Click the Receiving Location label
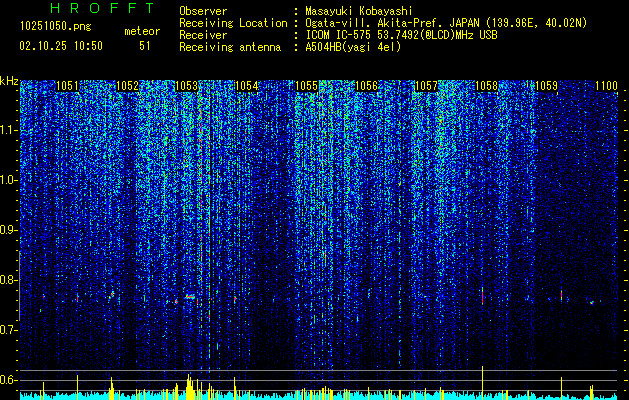This screenshot has width=629, height=400. (x=233, y=23)
